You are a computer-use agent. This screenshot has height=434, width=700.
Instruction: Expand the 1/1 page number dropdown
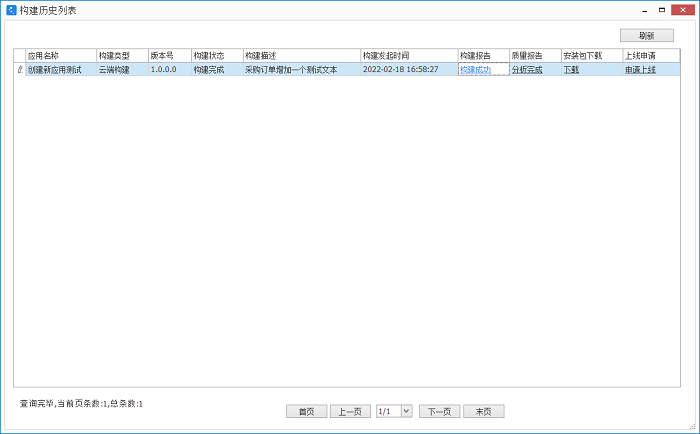406,411
